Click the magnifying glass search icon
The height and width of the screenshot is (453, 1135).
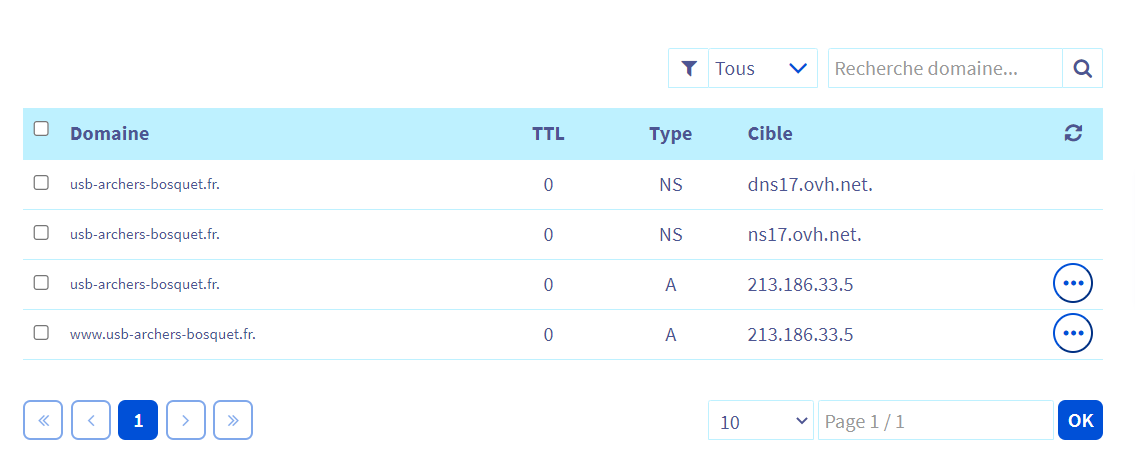1082,68
